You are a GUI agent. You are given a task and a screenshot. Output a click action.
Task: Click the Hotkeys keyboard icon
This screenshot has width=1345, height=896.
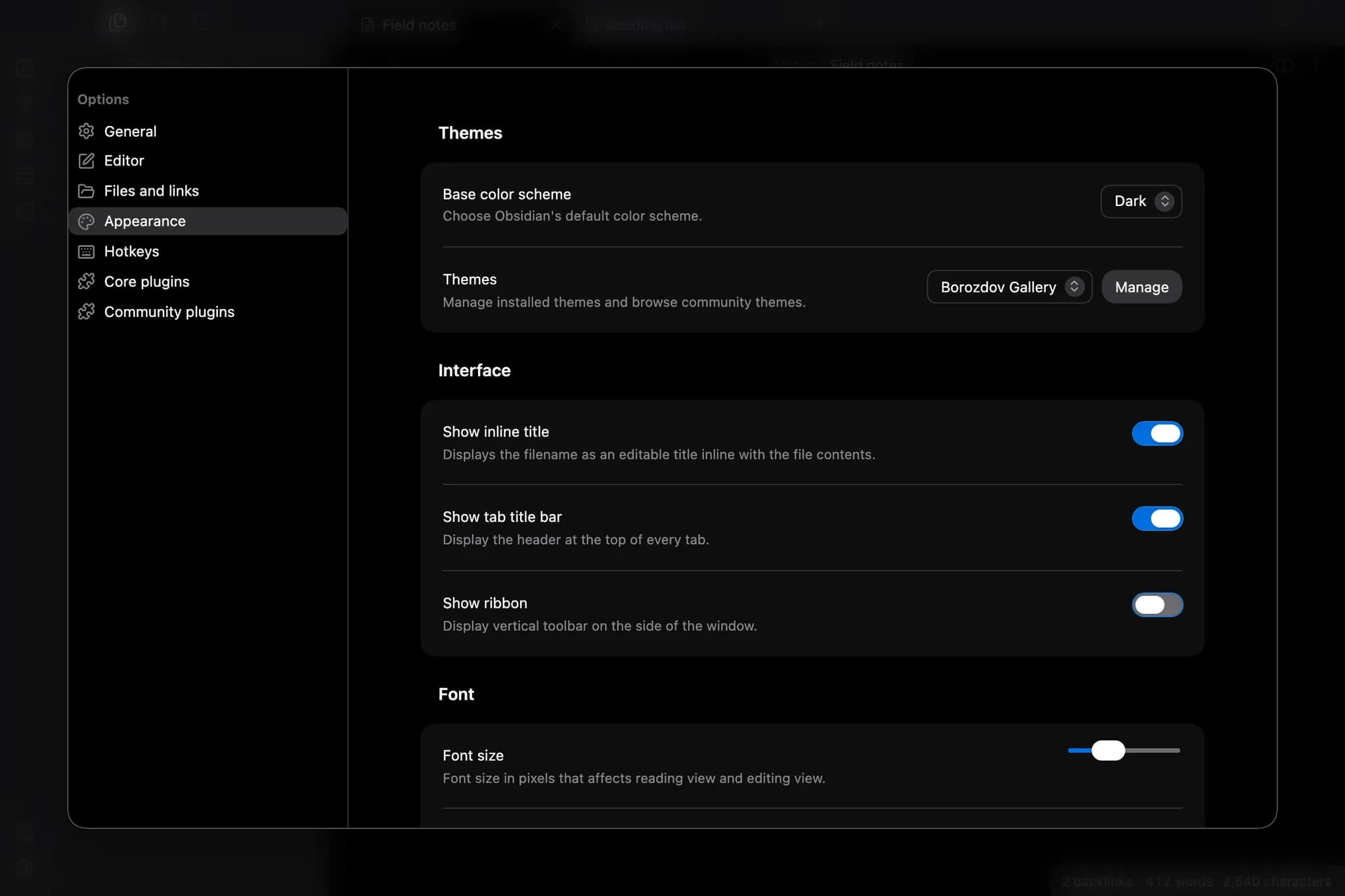coord(86,251)
